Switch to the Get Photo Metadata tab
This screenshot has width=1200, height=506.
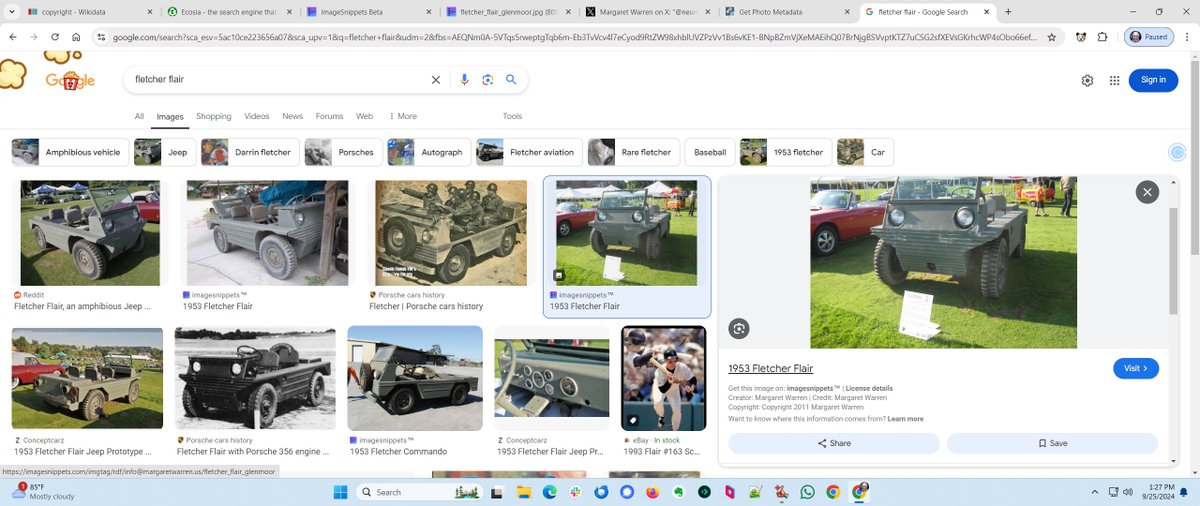[x=785, y=12]
